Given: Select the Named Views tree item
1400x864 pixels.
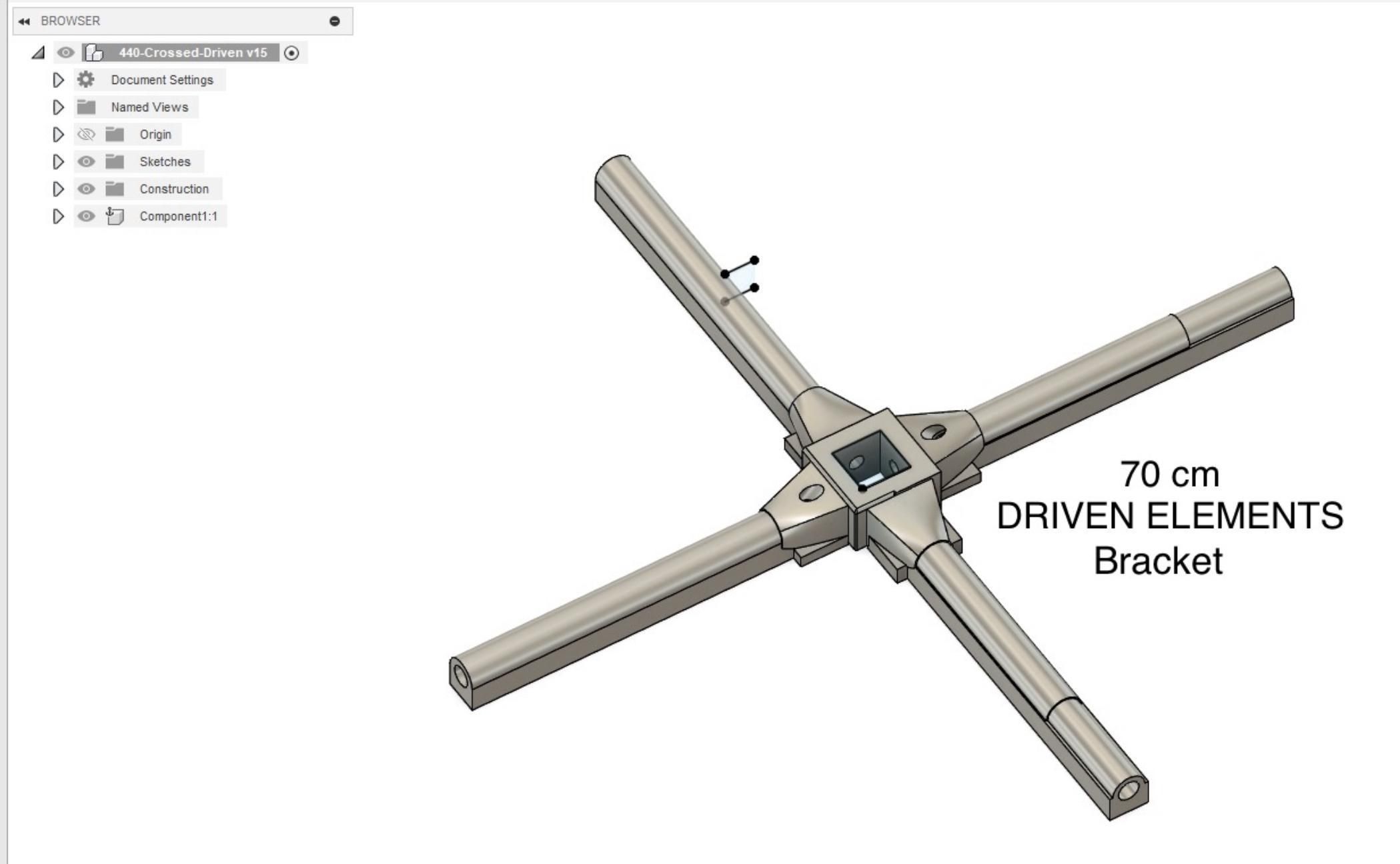Looking at the screenshot, I should tap(149, 107).
